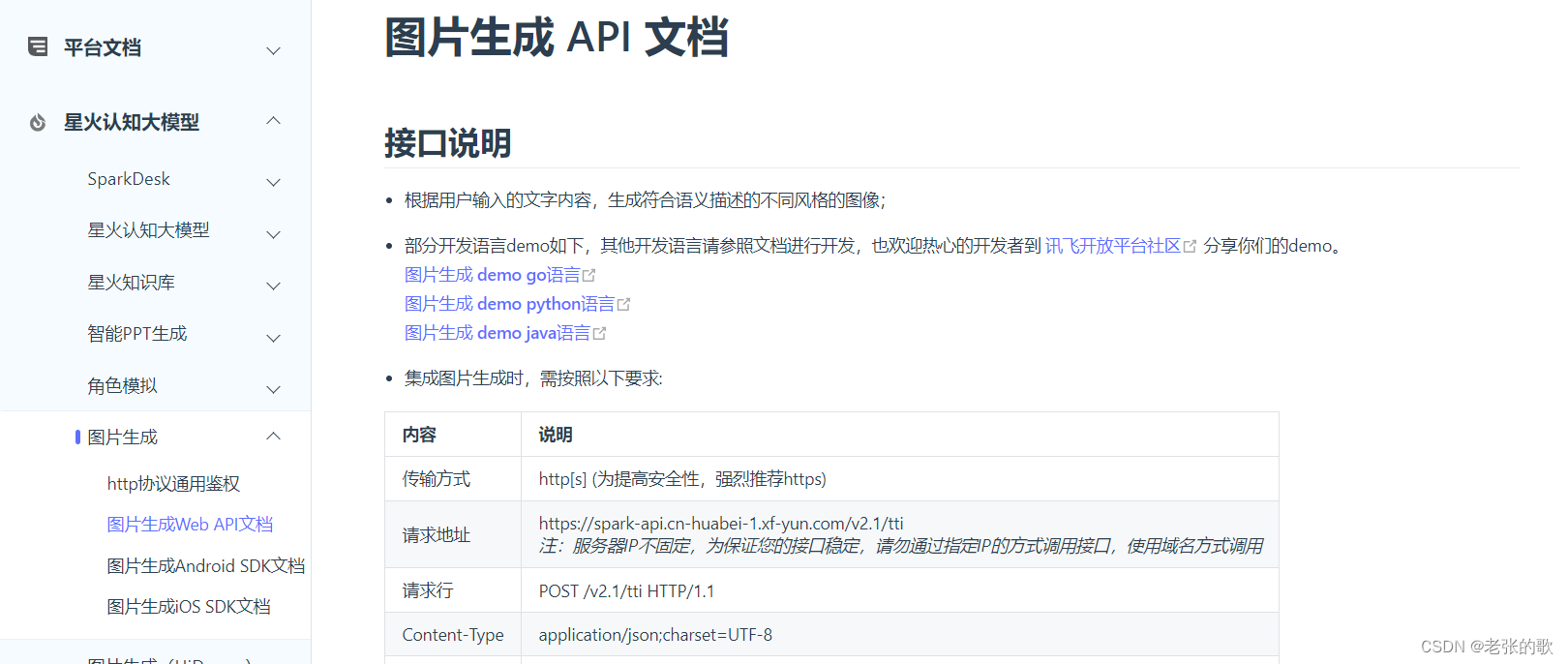This screenshot has height=664, width=1568.
Task: Expand the 智能PPT生成 chevron
Action: point(274,338)
